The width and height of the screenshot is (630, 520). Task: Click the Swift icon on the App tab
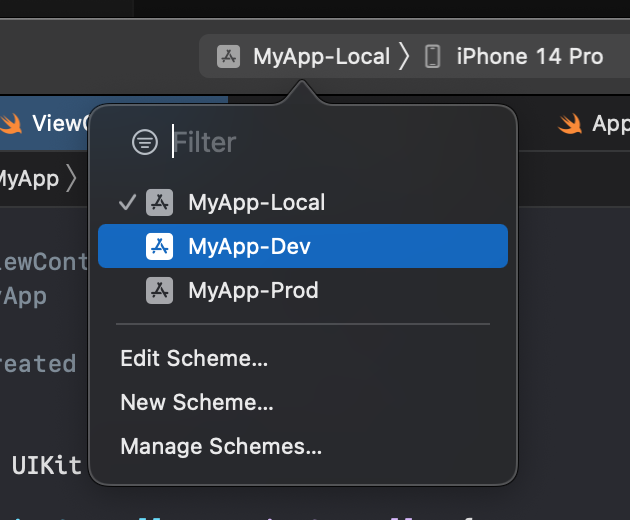point(570,124)
